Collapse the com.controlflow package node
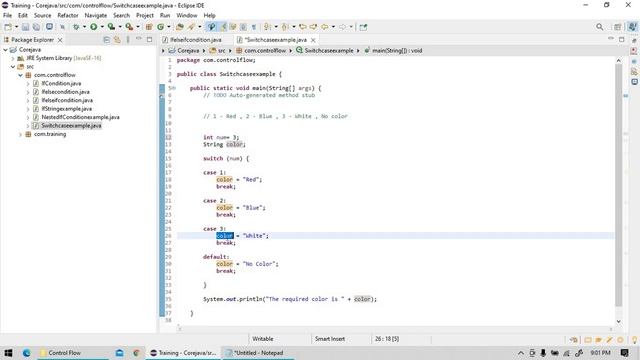The image size is (640, 360). pyautogui.click(x=20, y=75)
